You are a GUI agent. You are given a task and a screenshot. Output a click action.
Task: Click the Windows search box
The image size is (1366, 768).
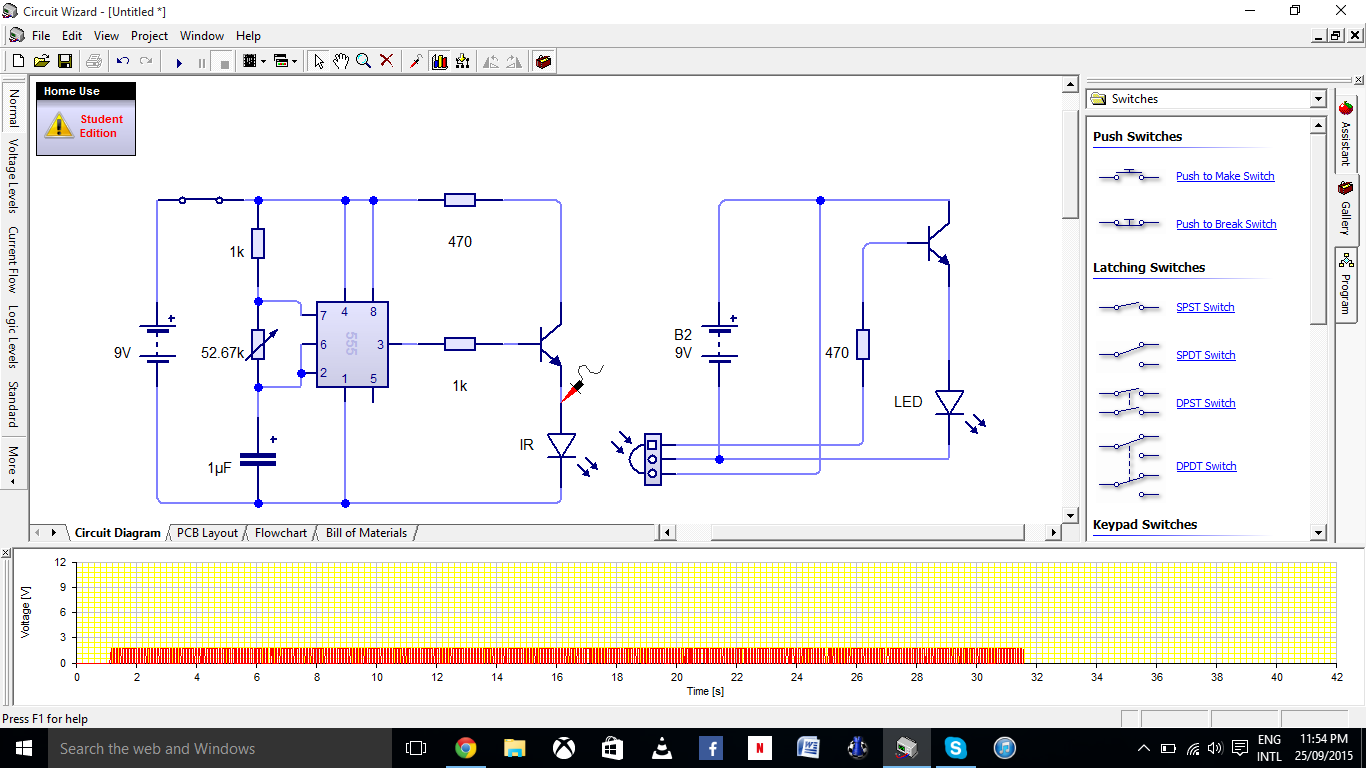tap(219, 748)
